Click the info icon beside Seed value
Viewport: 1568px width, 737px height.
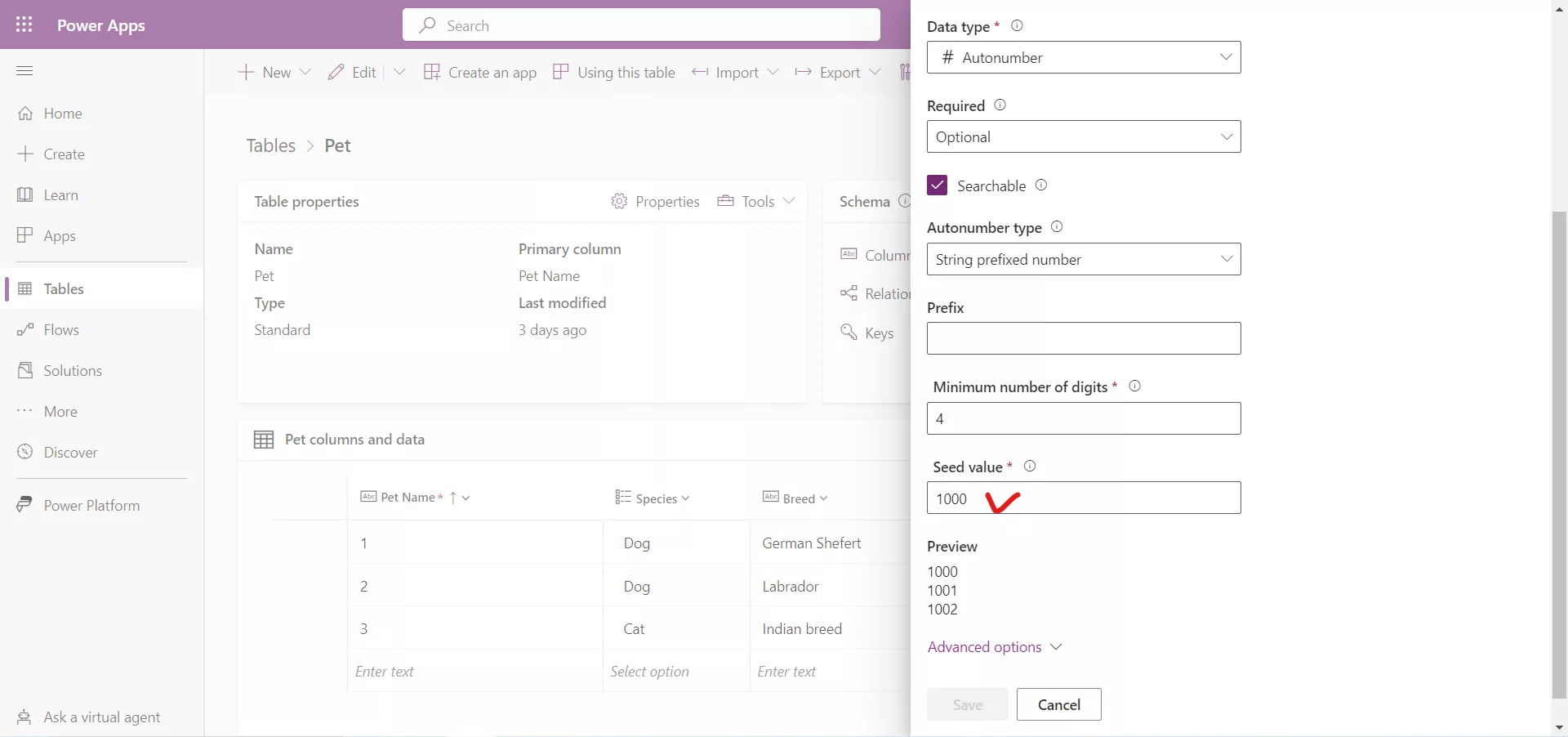click(1029, 466)
